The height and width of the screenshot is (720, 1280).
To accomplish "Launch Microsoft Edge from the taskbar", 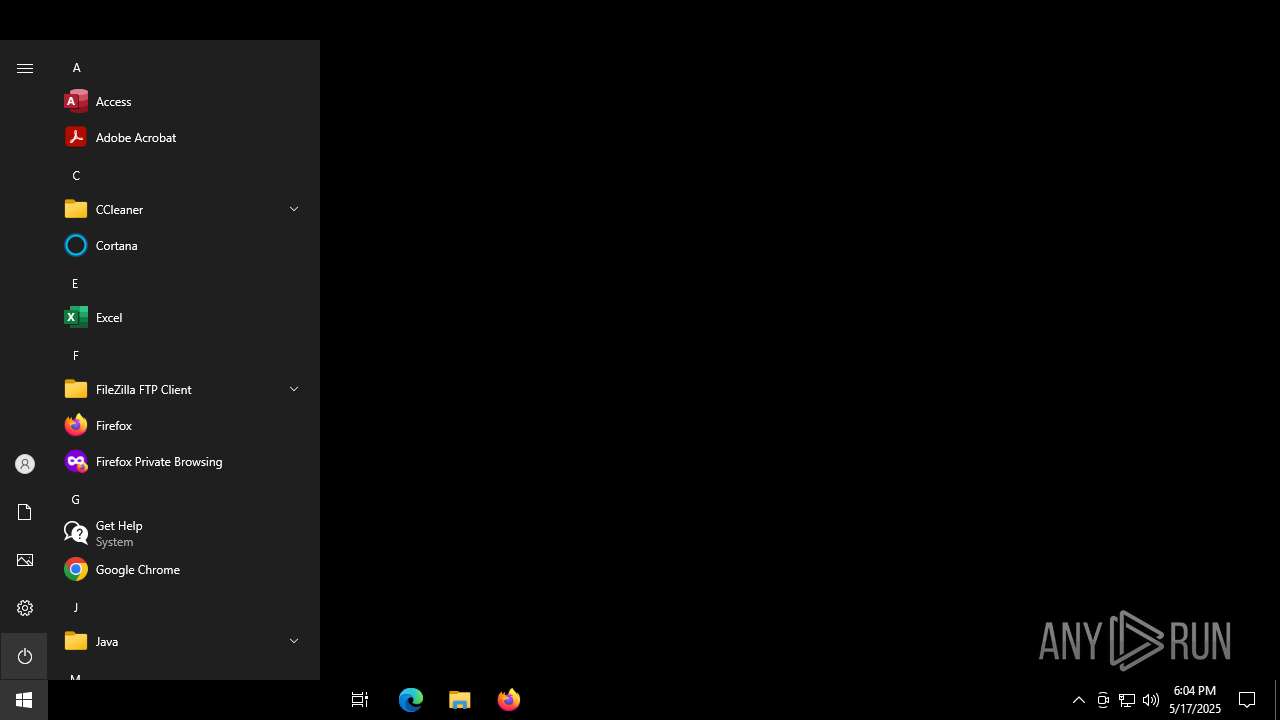I will pos(411,700).
